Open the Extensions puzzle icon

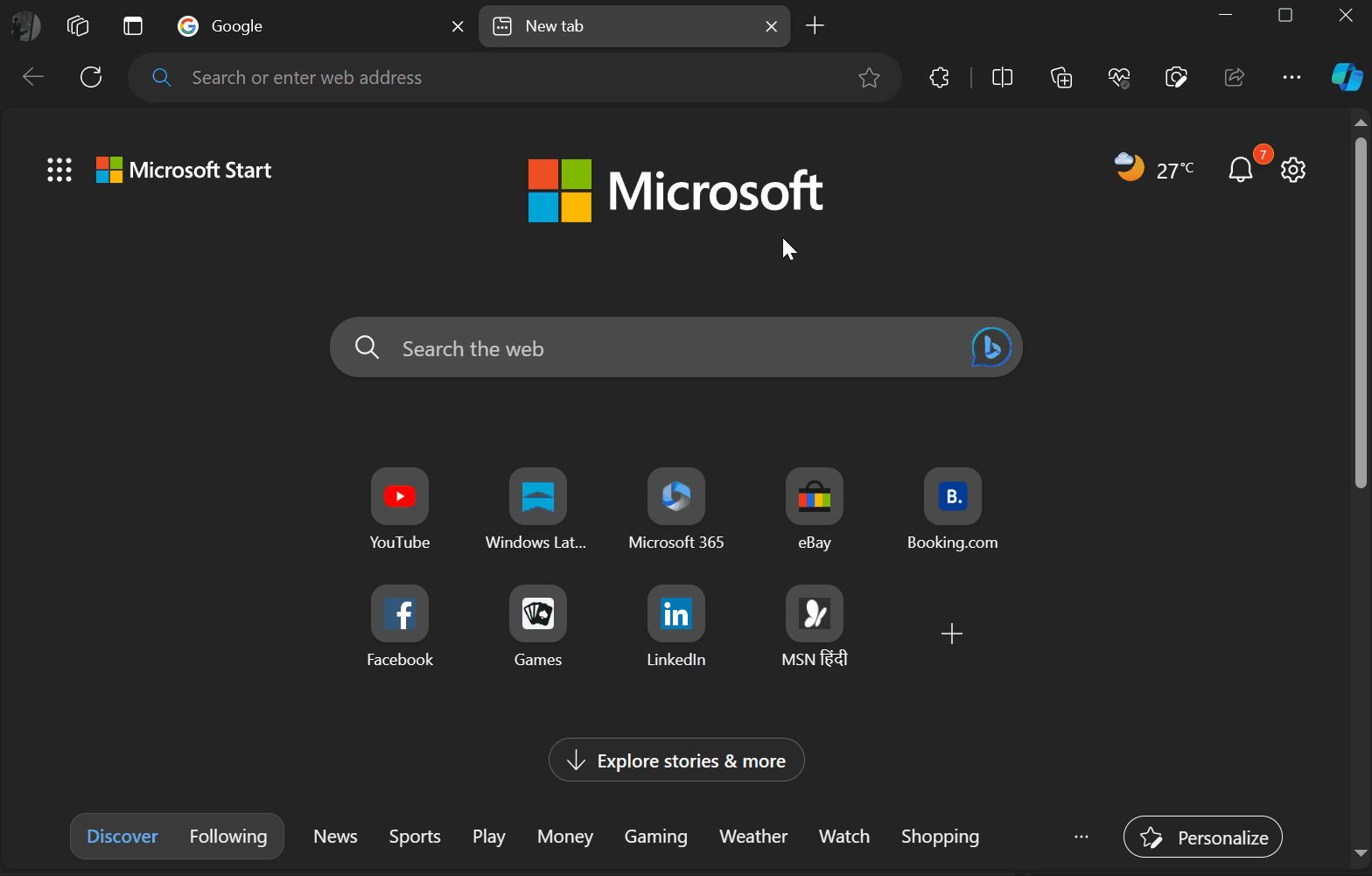coord(939,78)
